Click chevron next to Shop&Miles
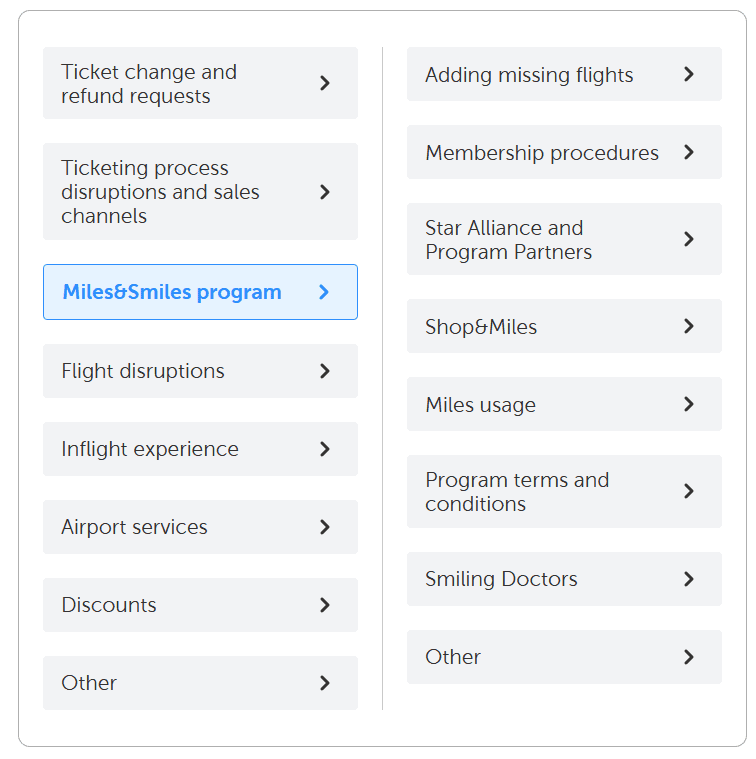This screenshot has height=759, width=756. pyautogui.click(x=689, y=326)
